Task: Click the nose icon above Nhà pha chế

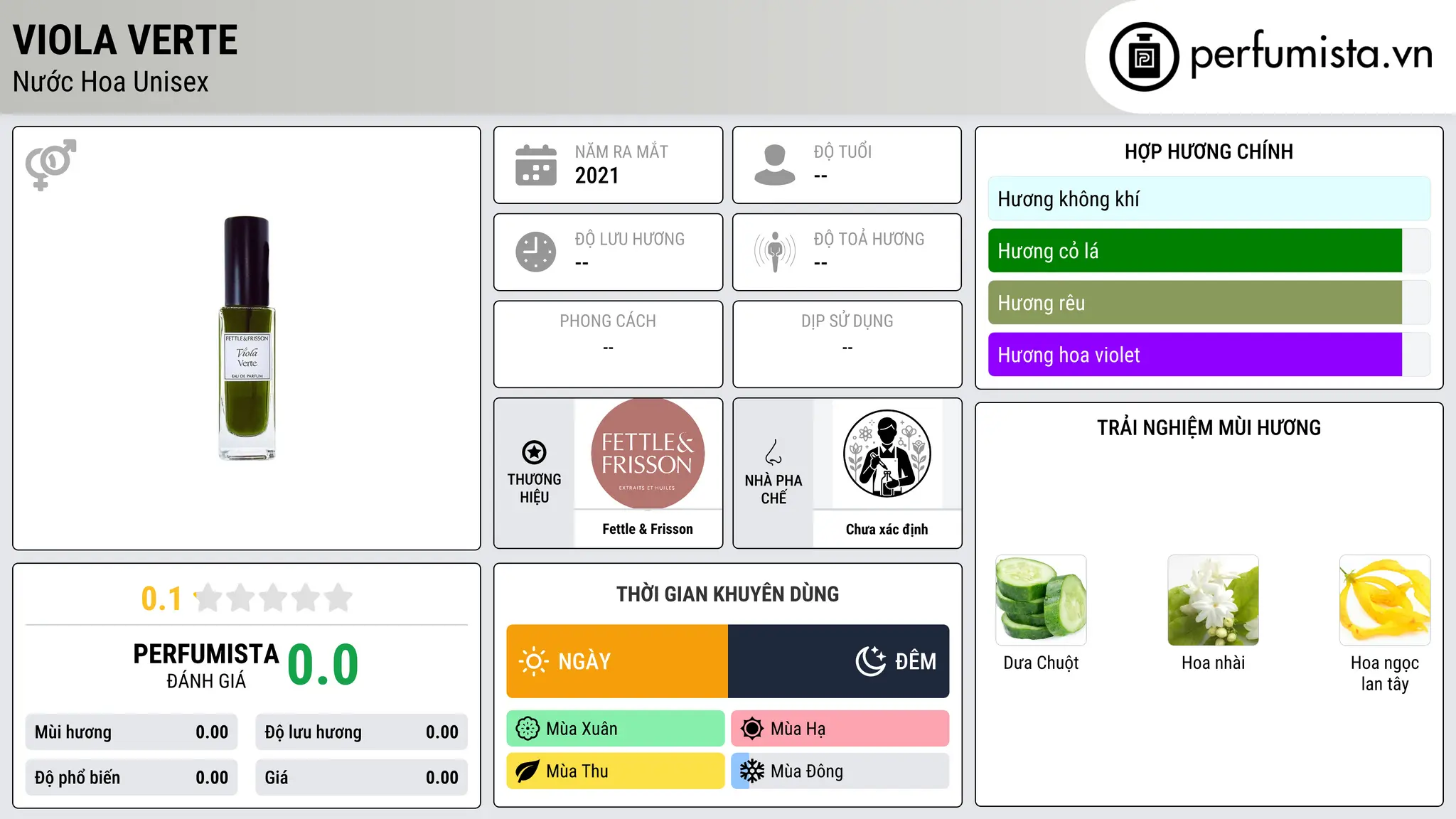Action: 773,452
